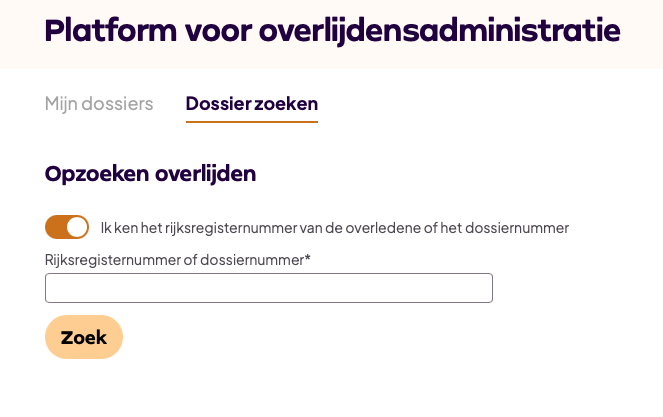Start the death record search with Zoek
663x417 pixels.
[84, 337]
